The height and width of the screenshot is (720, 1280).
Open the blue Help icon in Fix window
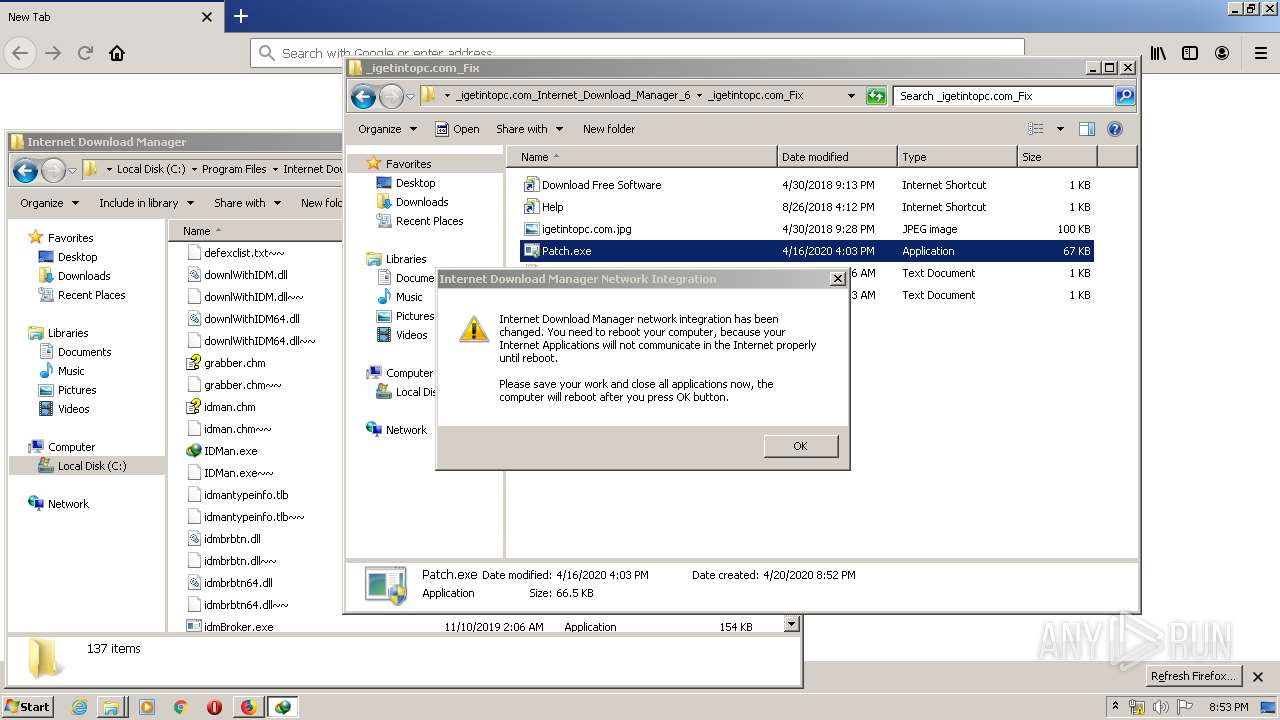(1115, 129)
